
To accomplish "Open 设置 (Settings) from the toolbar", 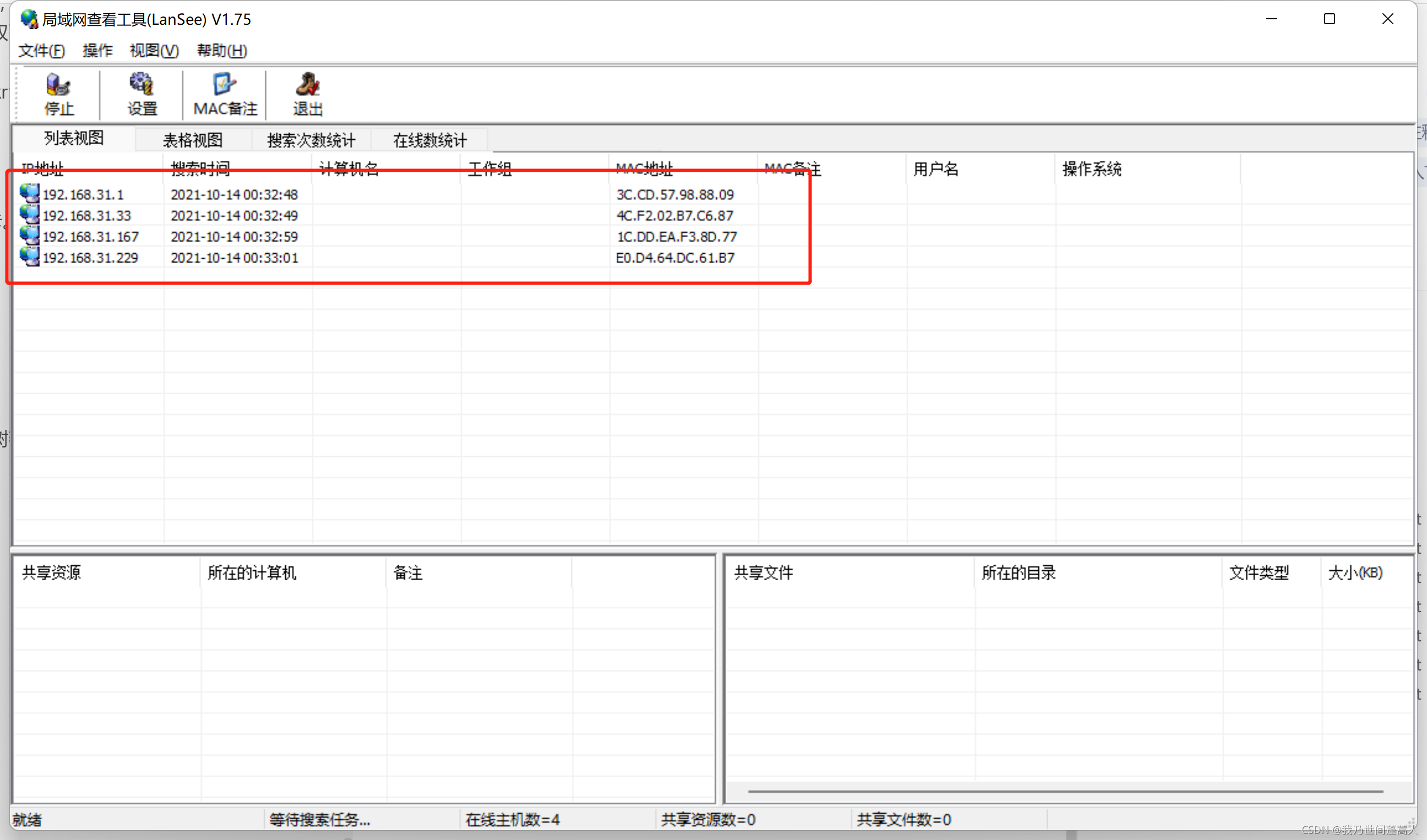I will [141, 94].
